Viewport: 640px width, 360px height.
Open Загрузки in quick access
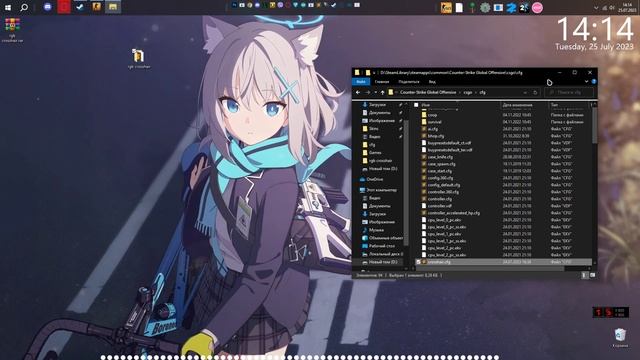tap(377, 105)
